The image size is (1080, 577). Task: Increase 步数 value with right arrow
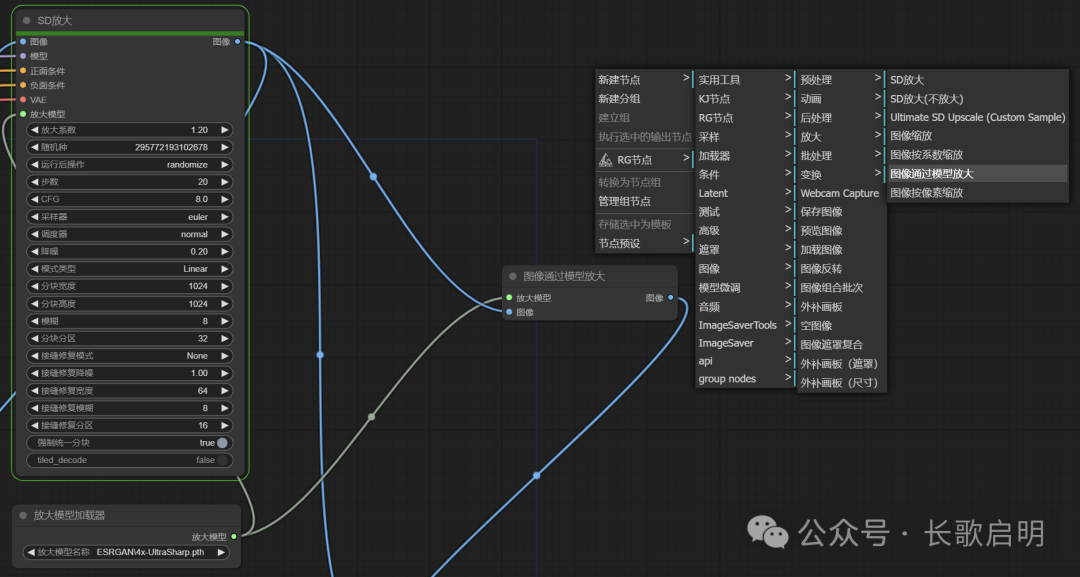coord(224,182)
